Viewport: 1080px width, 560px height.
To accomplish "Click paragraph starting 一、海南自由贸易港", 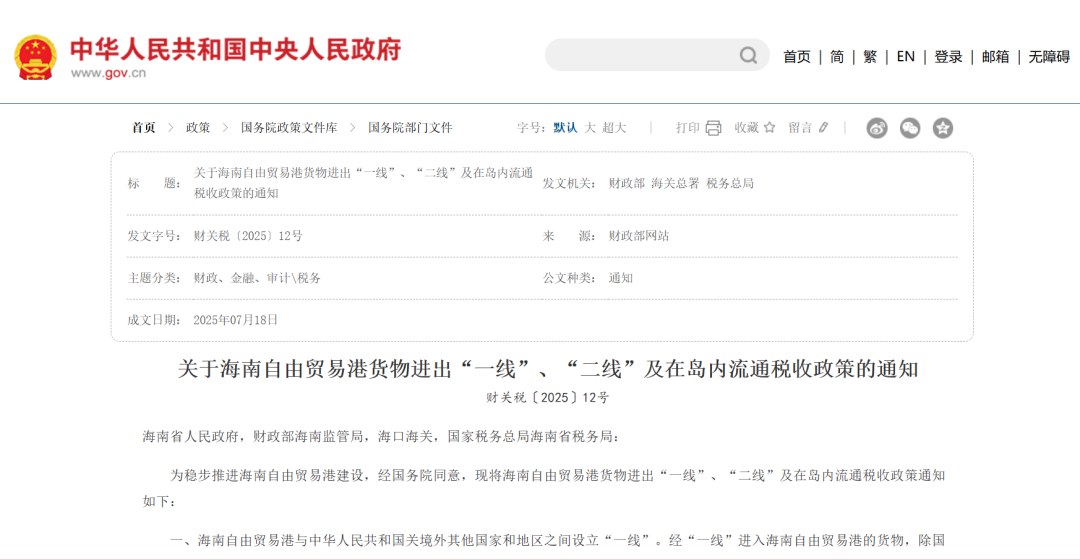I will [557, 540].
